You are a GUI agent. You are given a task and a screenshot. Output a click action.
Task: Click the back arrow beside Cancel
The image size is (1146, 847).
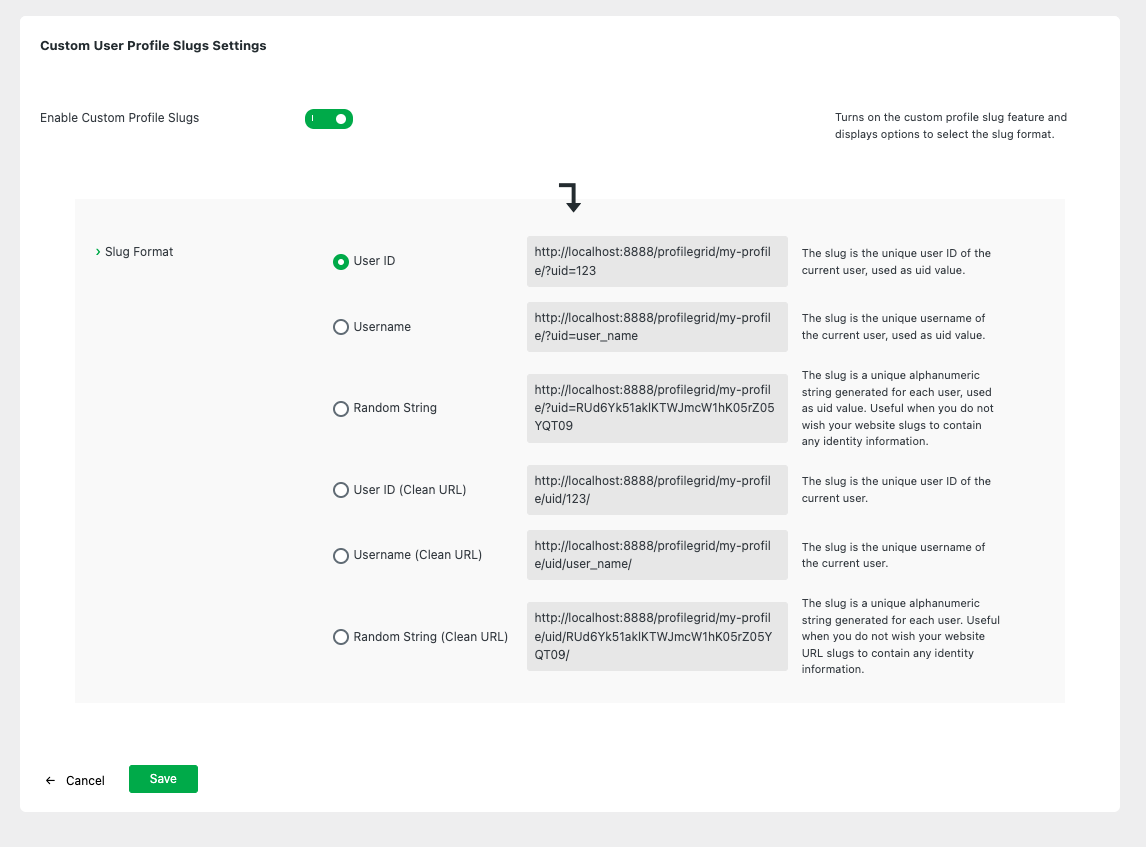pyautogui.click(x=50, y=781)
